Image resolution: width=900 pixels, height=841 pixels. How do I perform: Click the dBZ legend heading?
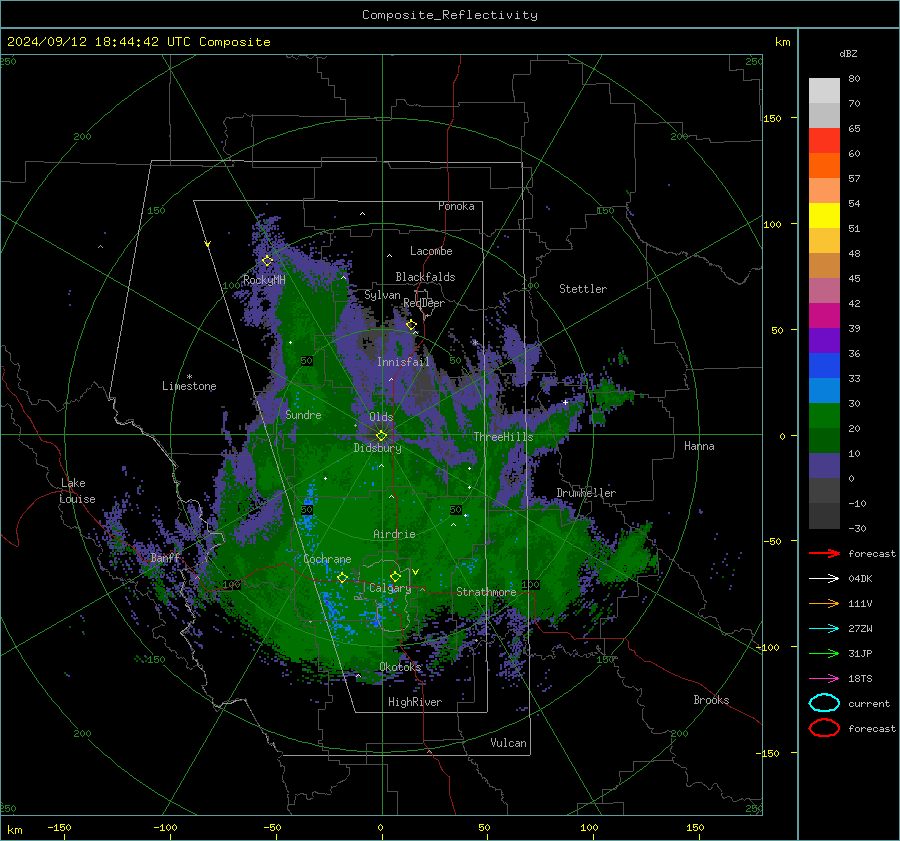click(x=848, y=53)
